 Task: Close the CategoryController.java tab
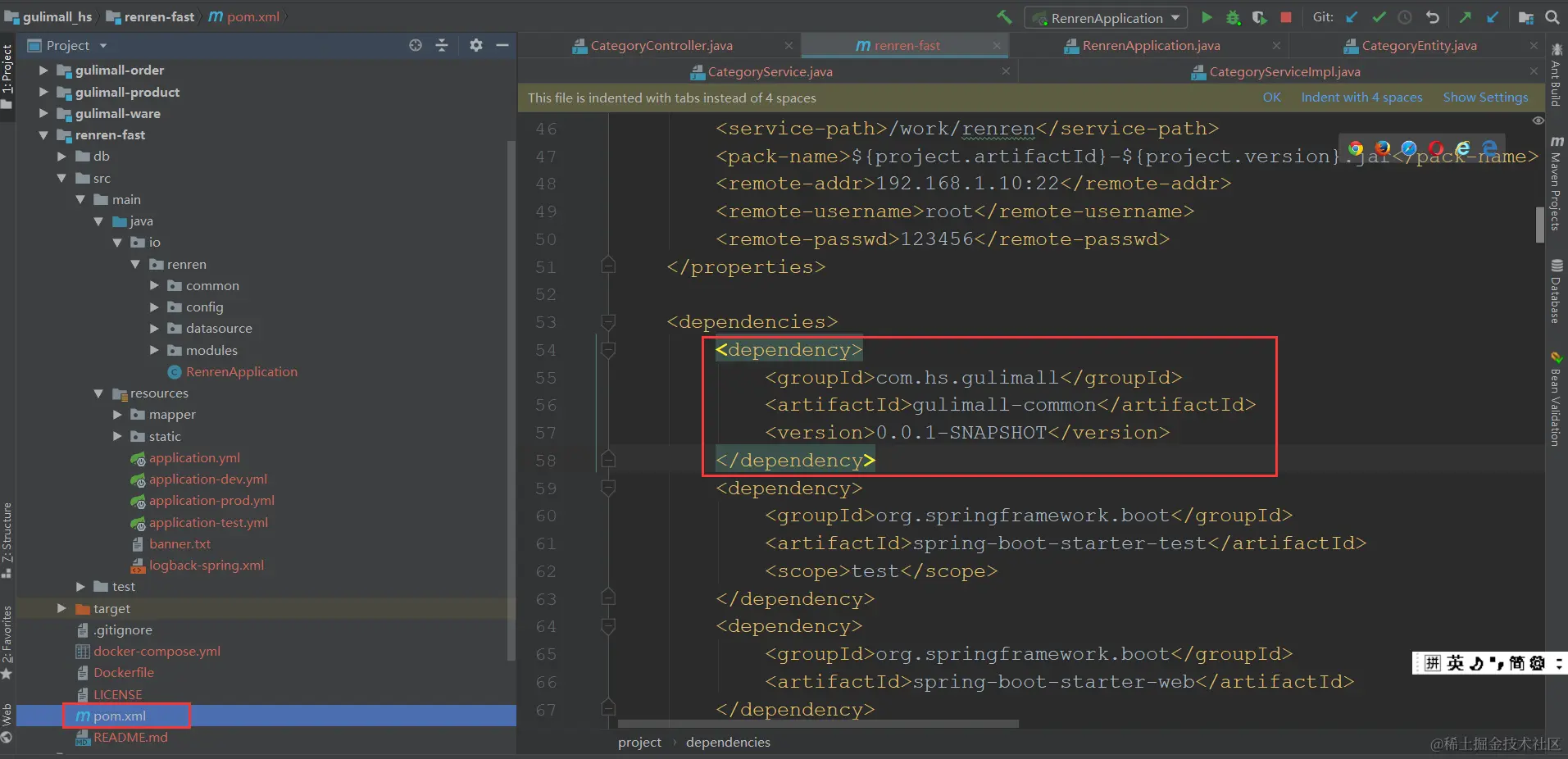coord(789,46)
